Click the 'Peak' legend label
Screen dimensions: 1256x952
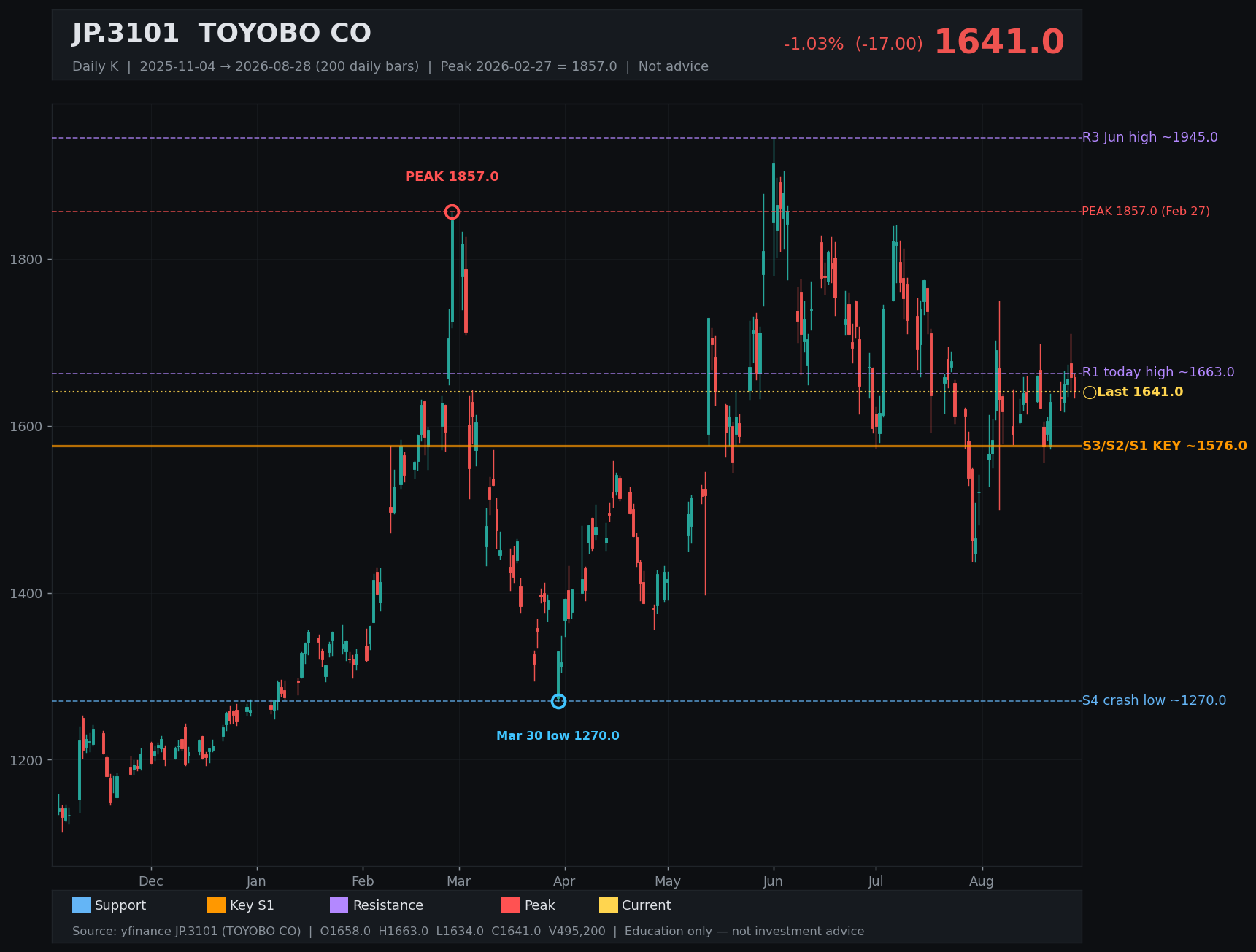(540, 905)
